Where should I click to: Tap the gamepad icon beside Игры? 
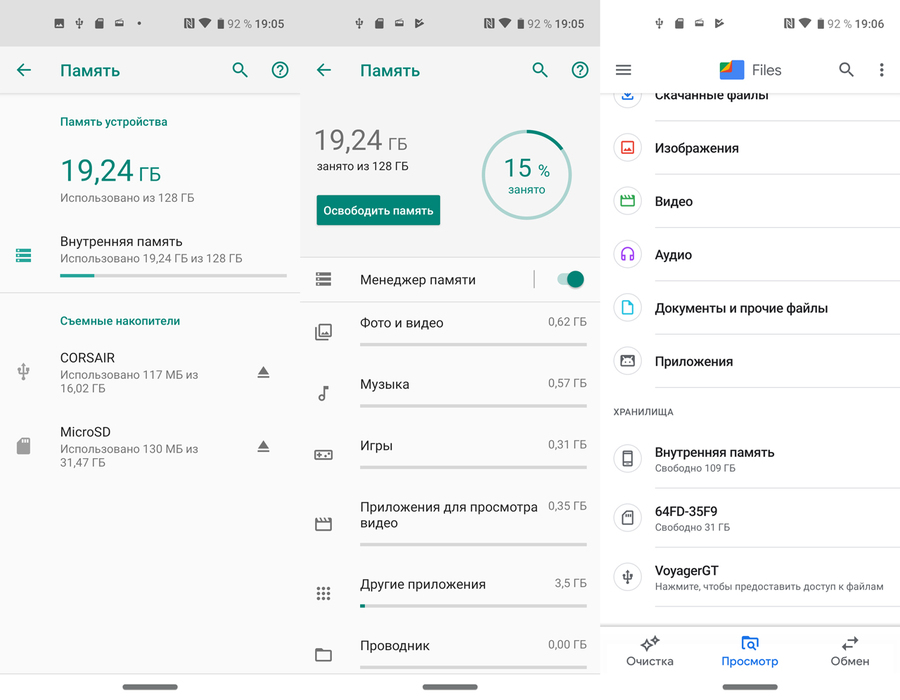tap(323, 455)
